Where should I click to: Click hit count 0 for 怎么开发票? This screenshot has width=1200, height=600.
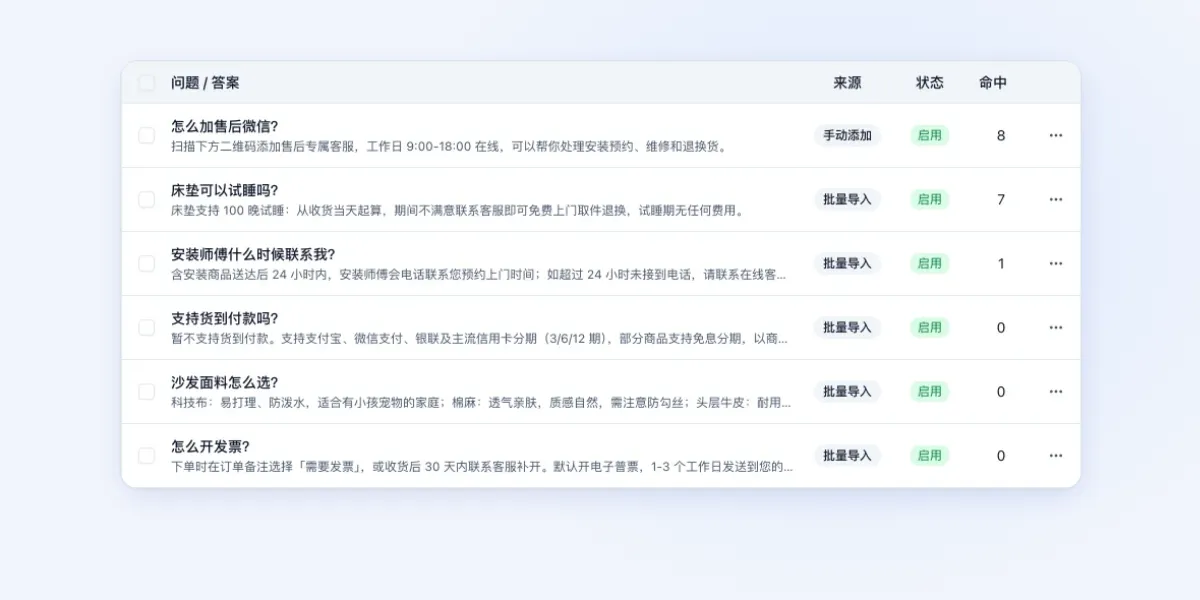click(x=1001, y=455)
